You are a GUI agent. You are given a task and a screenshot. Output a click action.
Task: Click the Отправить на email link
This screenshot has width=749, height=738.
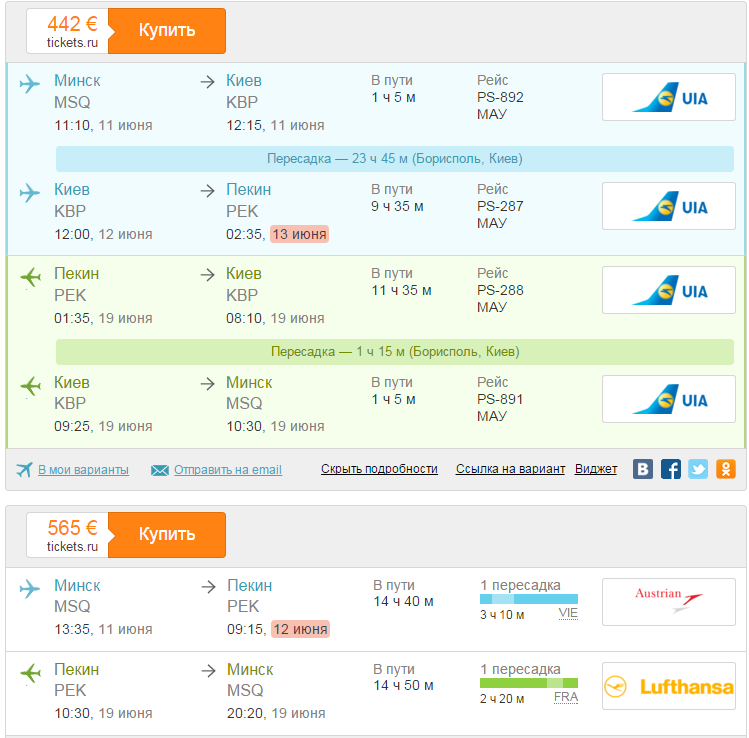227,470
